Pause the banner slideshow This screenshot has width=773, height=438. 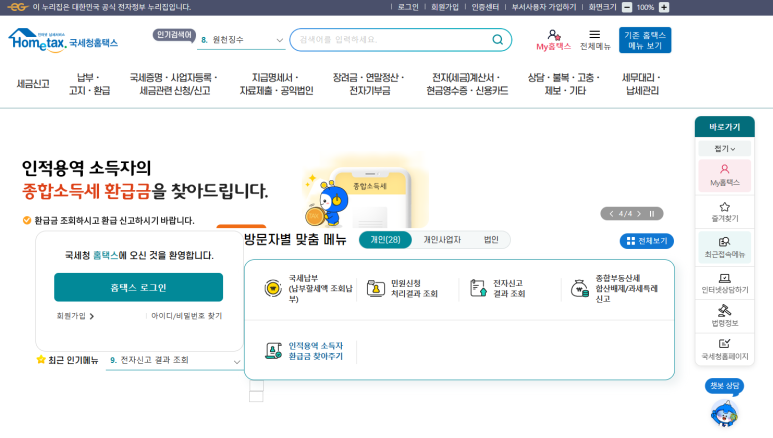coord(652,214)
